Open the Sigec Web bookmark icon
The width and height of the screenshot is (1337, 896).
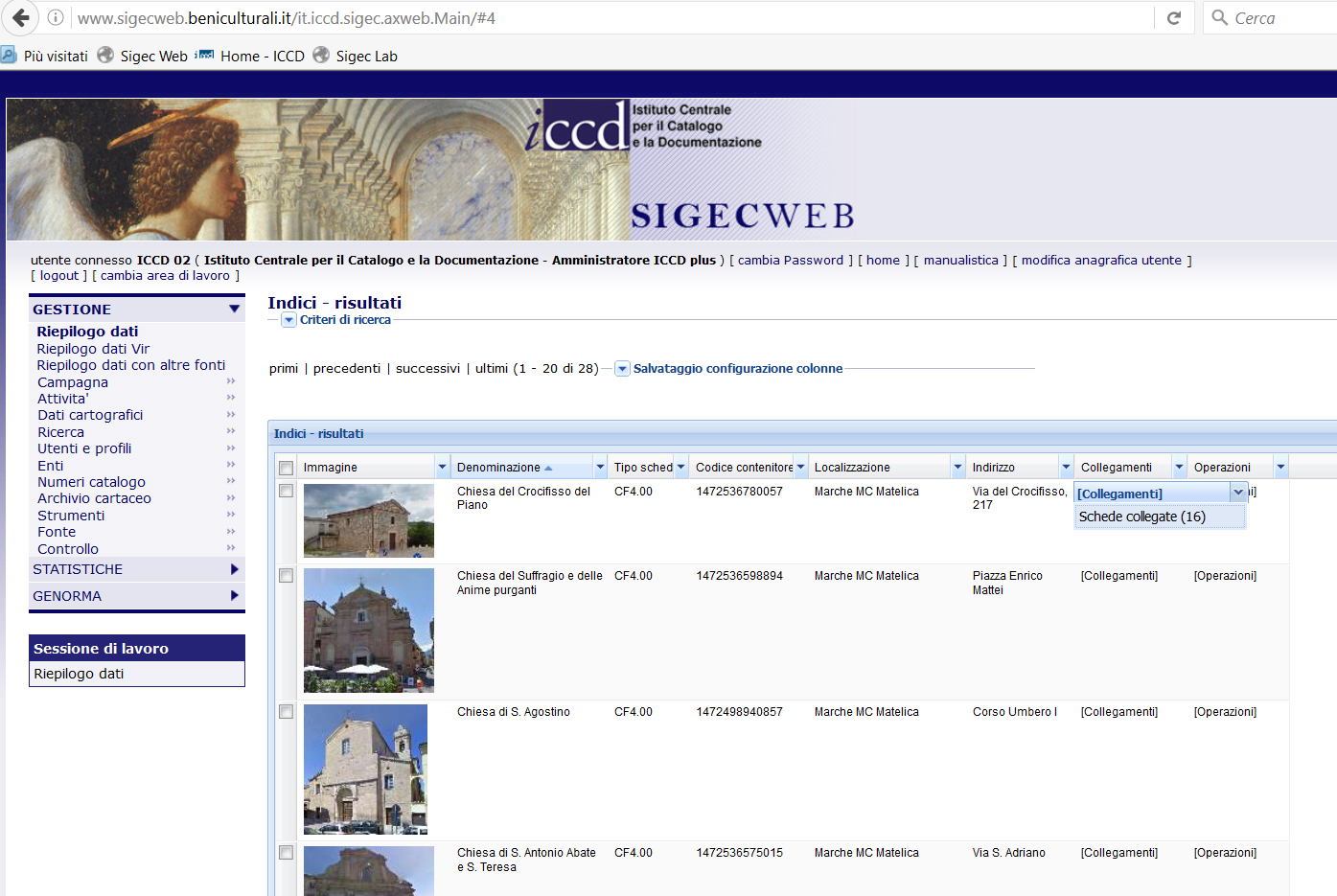click(x=105, y=56)
